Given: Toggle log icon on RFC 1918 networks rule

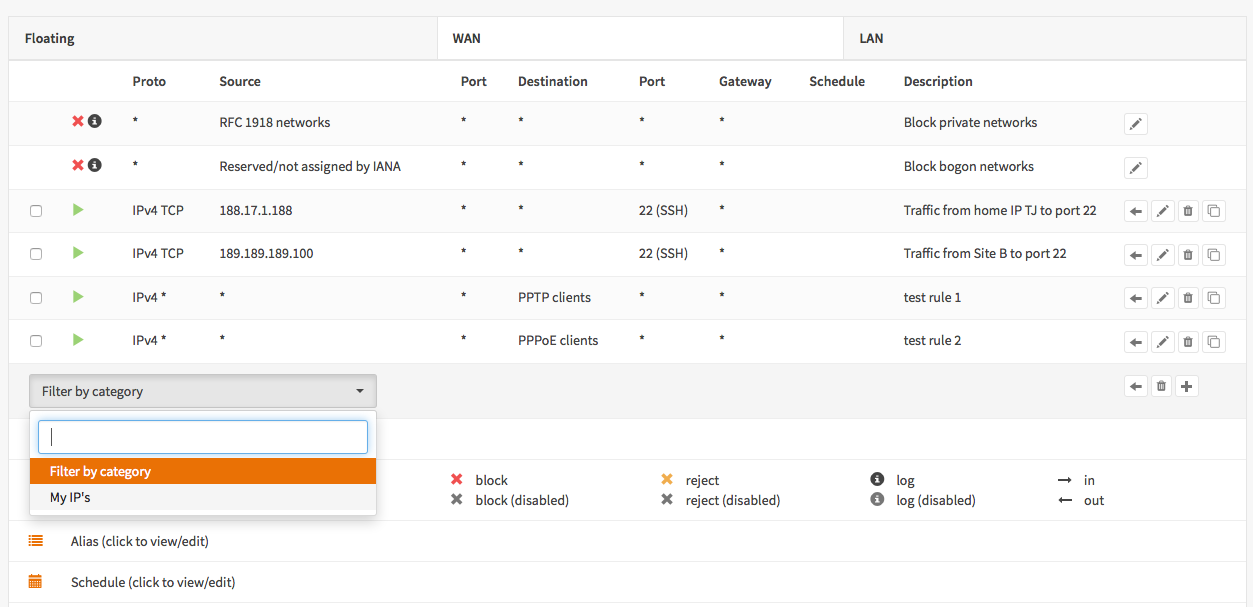Looking at the screenshot, I should click(95, 121).
